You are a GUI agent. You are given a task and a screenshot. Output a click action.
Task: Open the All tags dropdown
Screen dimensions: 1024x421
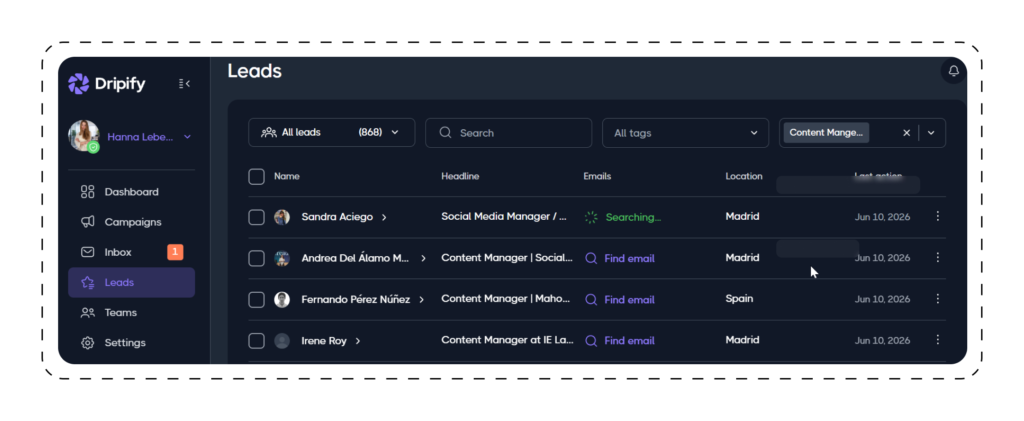(x=686, y=133)
